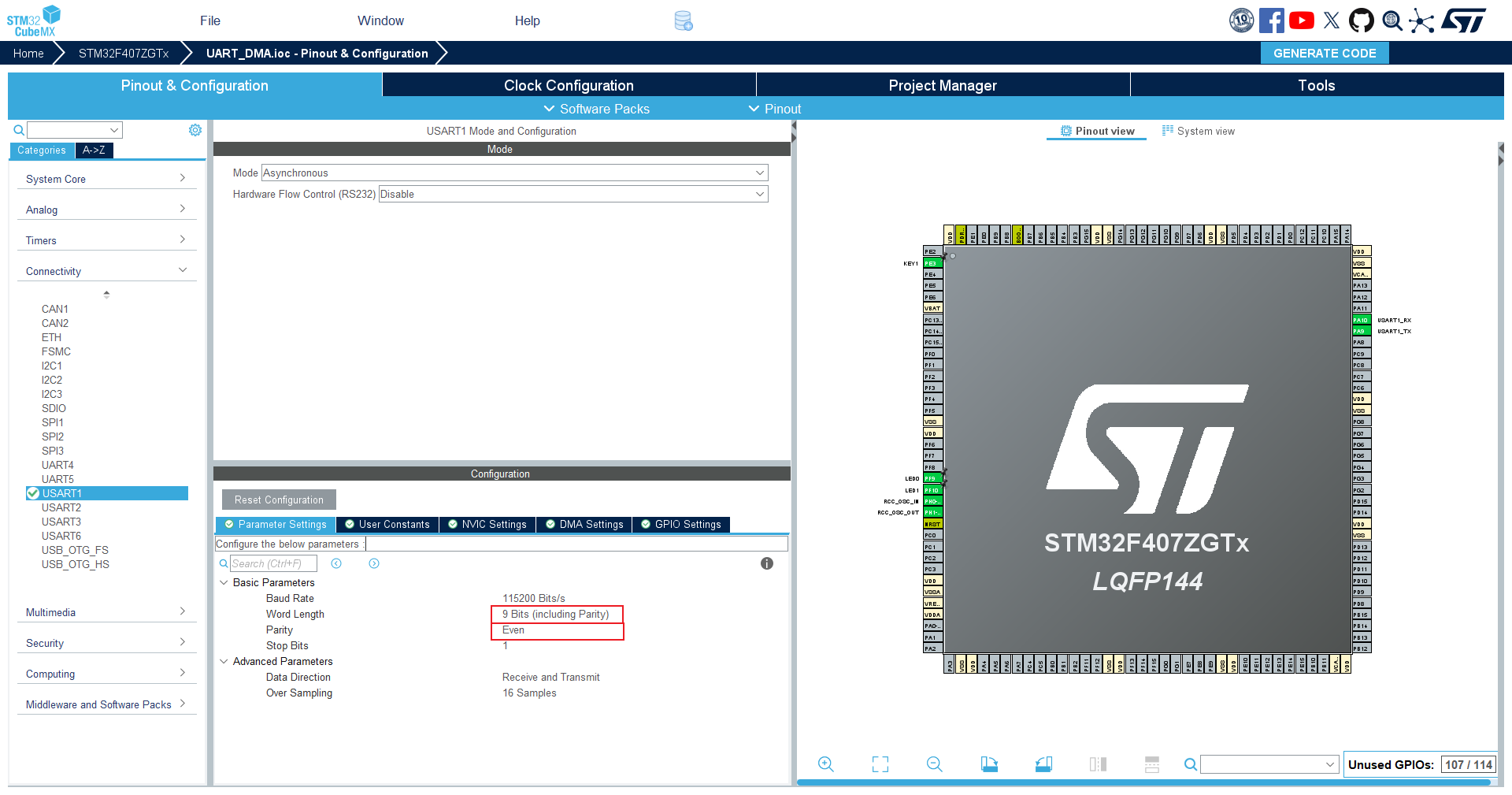
Task: Open the ST network star icon
Action: [x=1421, y=20]
